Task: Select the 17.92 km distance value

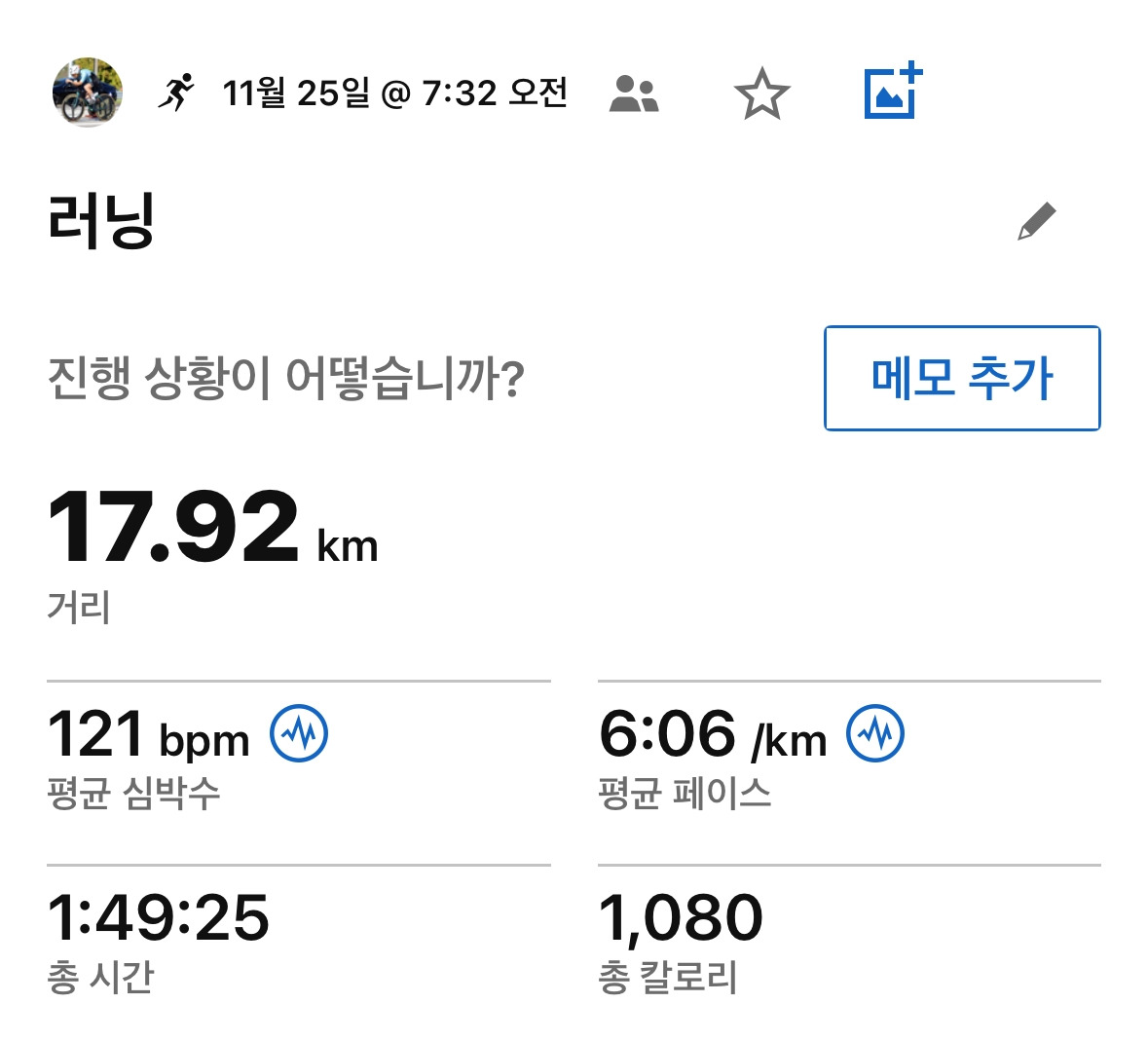Action: (x=212, y=528)
